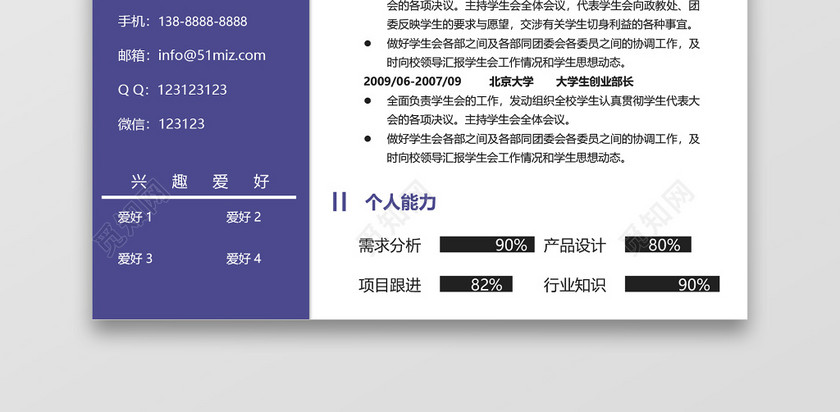
Task: Click the 90% bar for 行业知识
Action: 672,284
